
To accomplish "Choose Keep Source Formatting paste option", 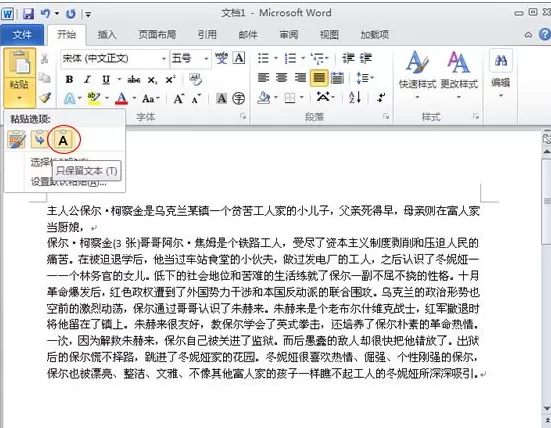I will [17, 140].
